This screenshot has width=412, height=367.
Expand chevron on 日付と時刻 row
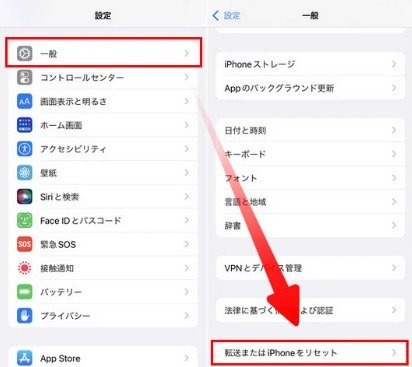(x=394, y=130)
